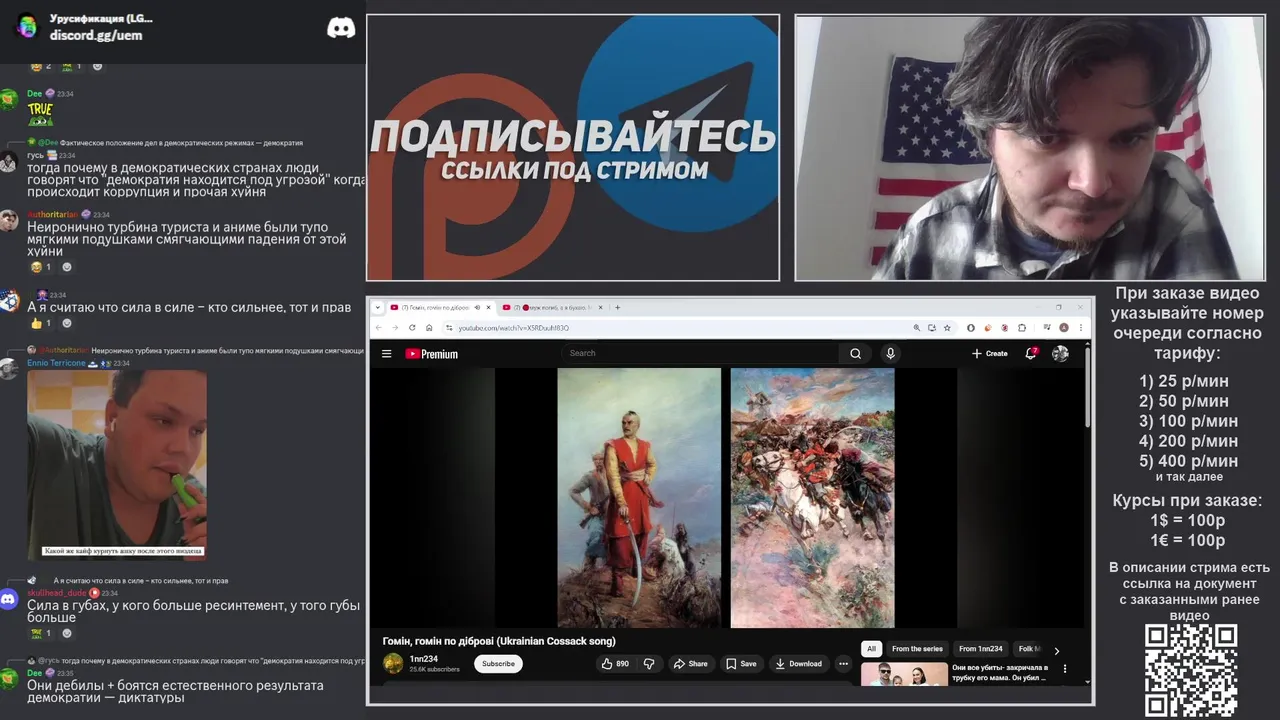Viewport: 1280px width, 720px height.
Task: Open YouTube guide hamburger menu
Action: tap(386, 353)
